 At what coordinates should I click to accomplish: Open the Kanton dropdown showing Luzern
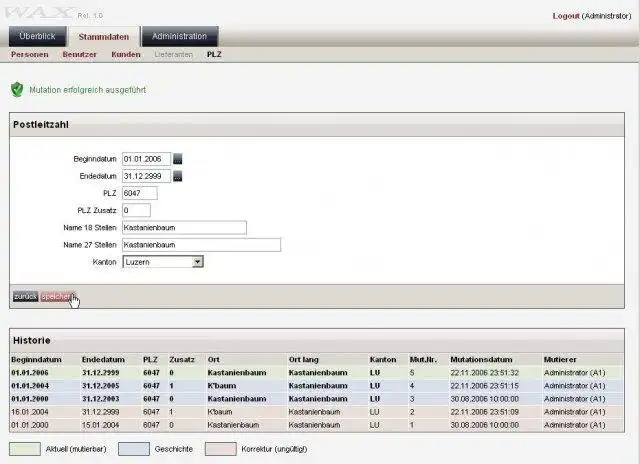pos(163,262)
